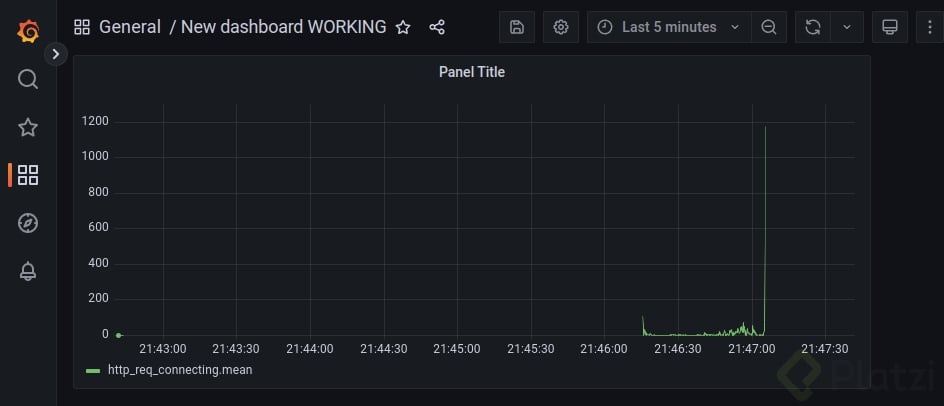This screenshot has width=944, height=406.
Task: Open the search dashboards magnifier icon
Action: (x=28, y=79)
